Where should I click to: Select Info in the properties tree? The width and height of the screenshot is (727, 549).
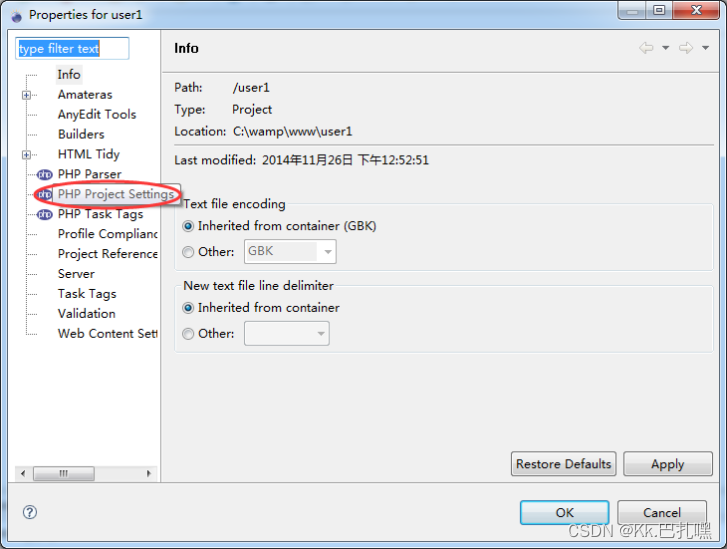point(69,75)
